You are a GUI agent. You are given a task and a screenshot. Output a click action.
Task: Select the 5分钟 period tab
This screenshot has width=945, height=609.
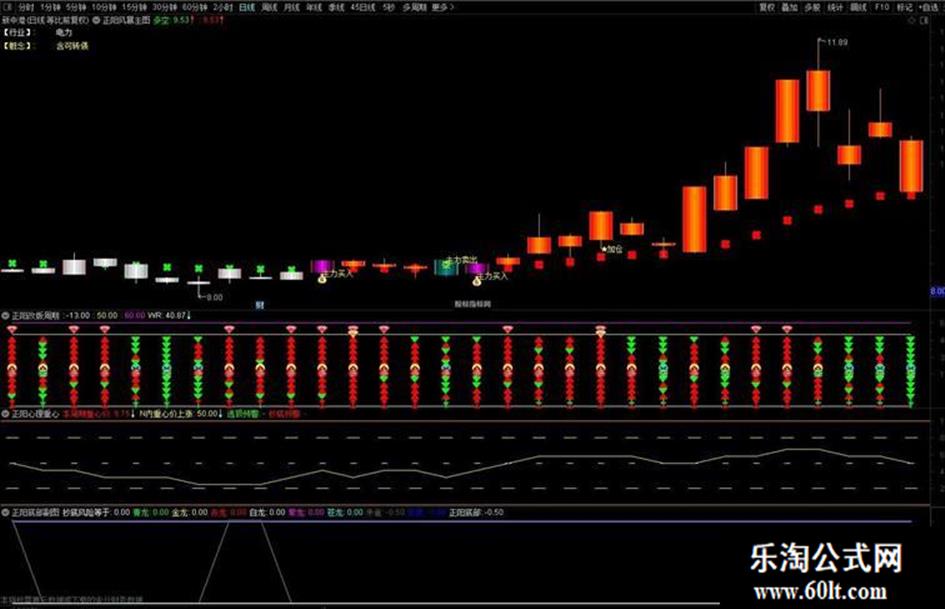pos(76,7)
